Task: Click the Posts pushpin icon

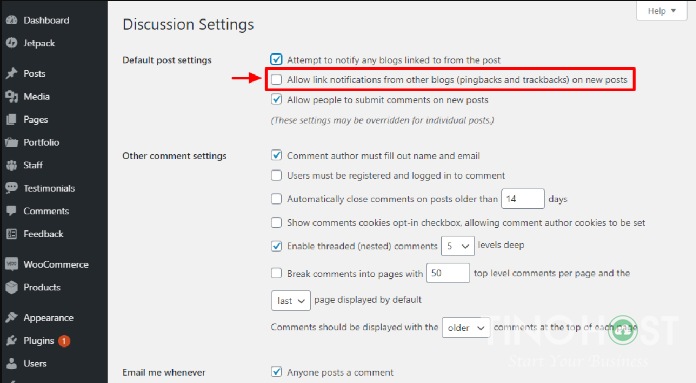Action: point(12,73)
